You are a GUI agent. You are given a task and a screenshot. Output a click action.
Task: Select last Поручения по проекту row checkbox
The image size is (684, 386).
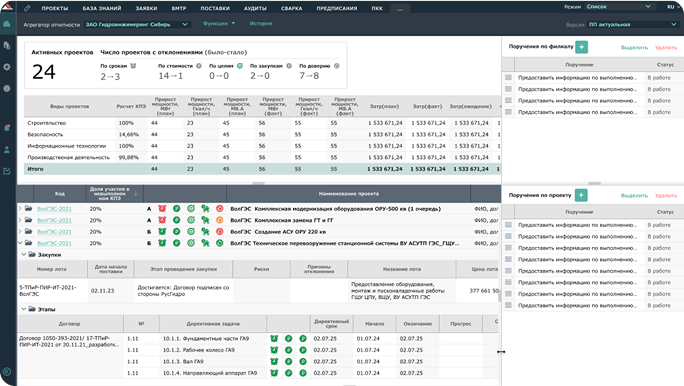pos(508,305)
